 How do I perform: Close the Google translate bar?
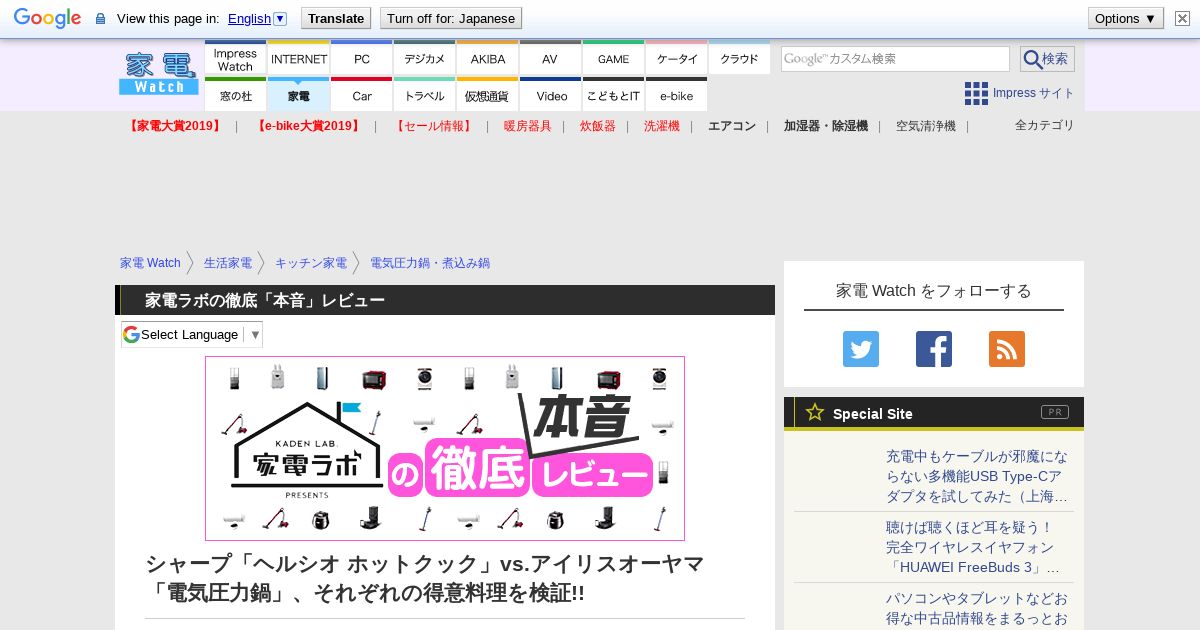1182,18
